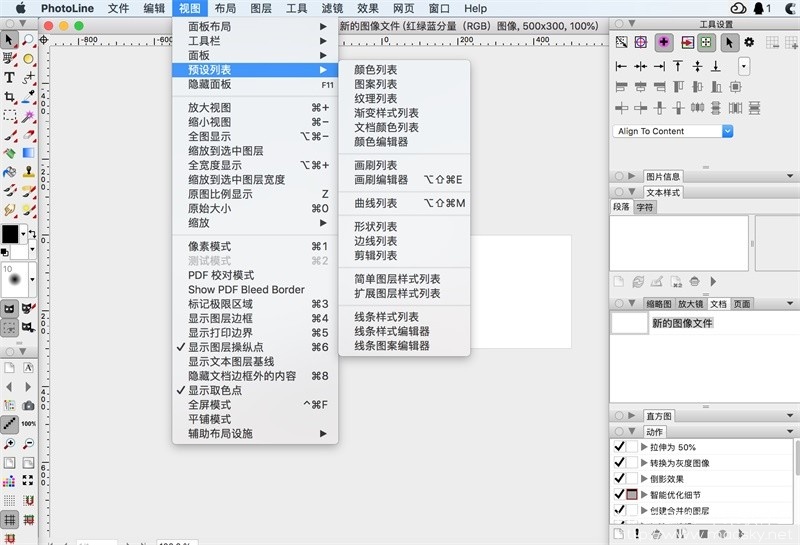
Task: Select the magnifier zoom tool
Action: click(29, 40)
